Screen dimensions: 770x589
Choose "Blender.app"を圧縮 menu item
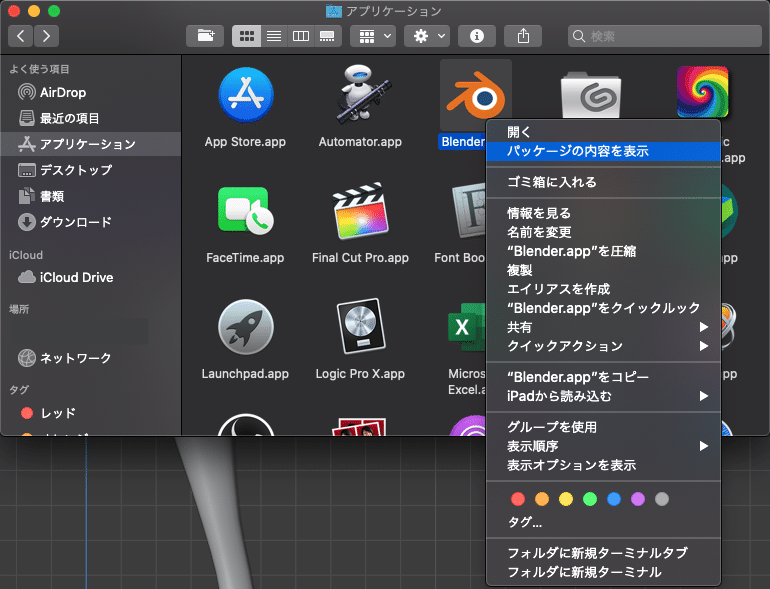[603, 251]
